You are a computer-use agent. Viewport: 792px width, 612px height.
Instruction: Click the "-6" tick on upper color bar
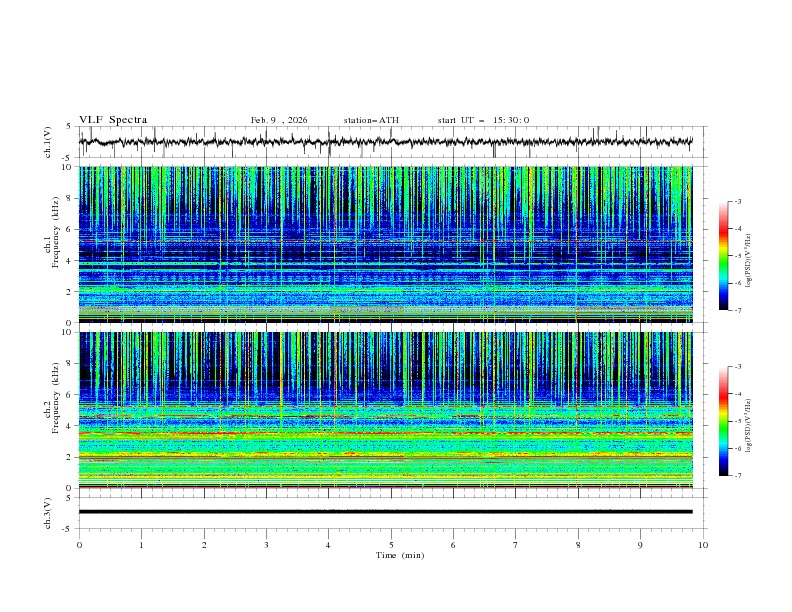(x=737, y=283)
